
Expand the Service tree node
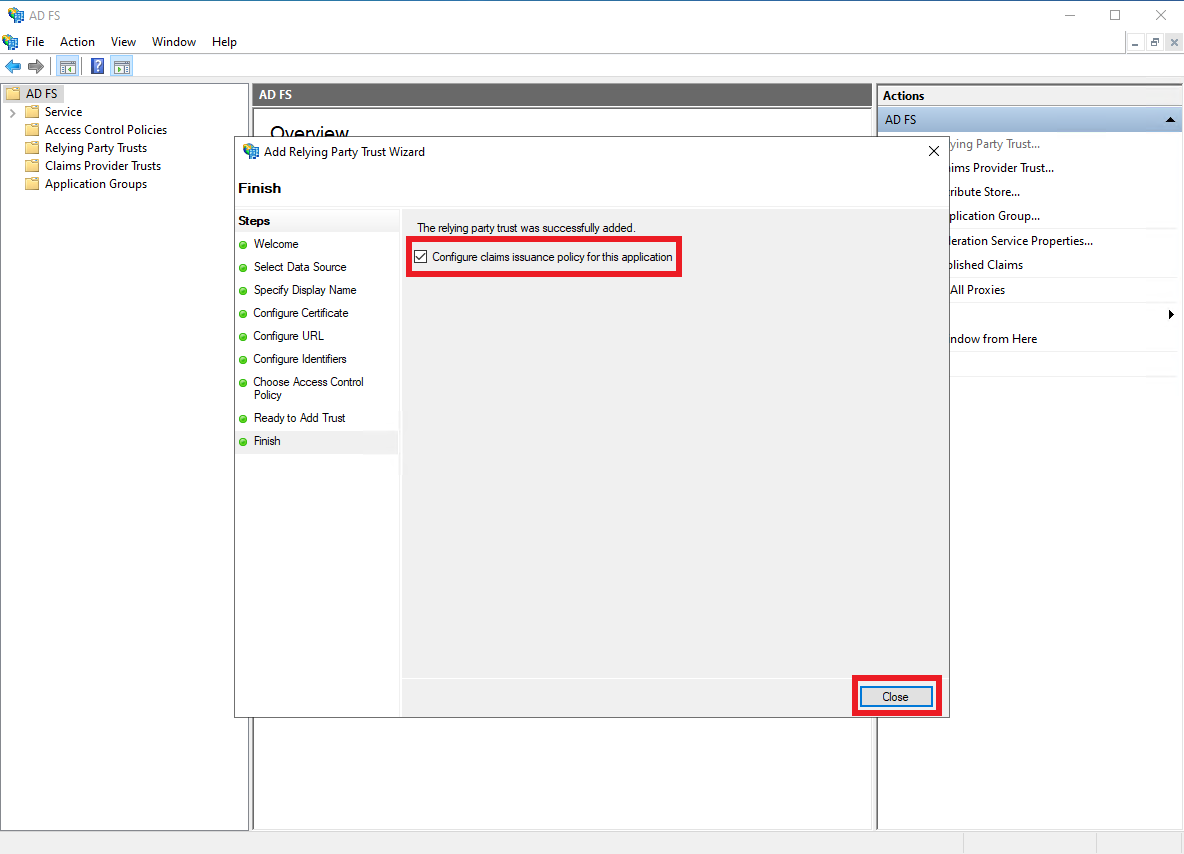tap(12, 113)
